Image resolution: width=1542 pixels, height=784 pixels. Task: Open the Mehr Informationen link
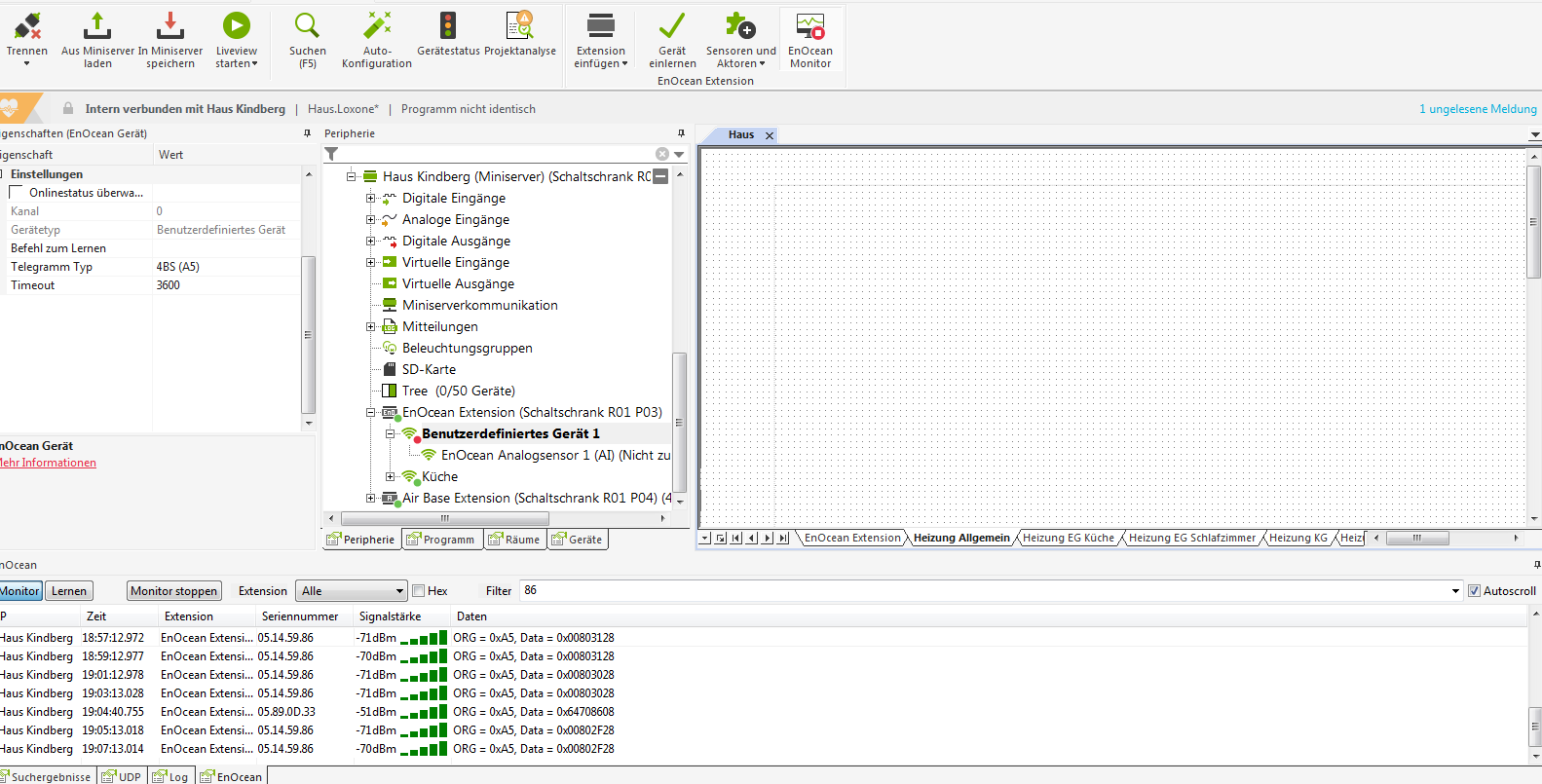(48, 463)
